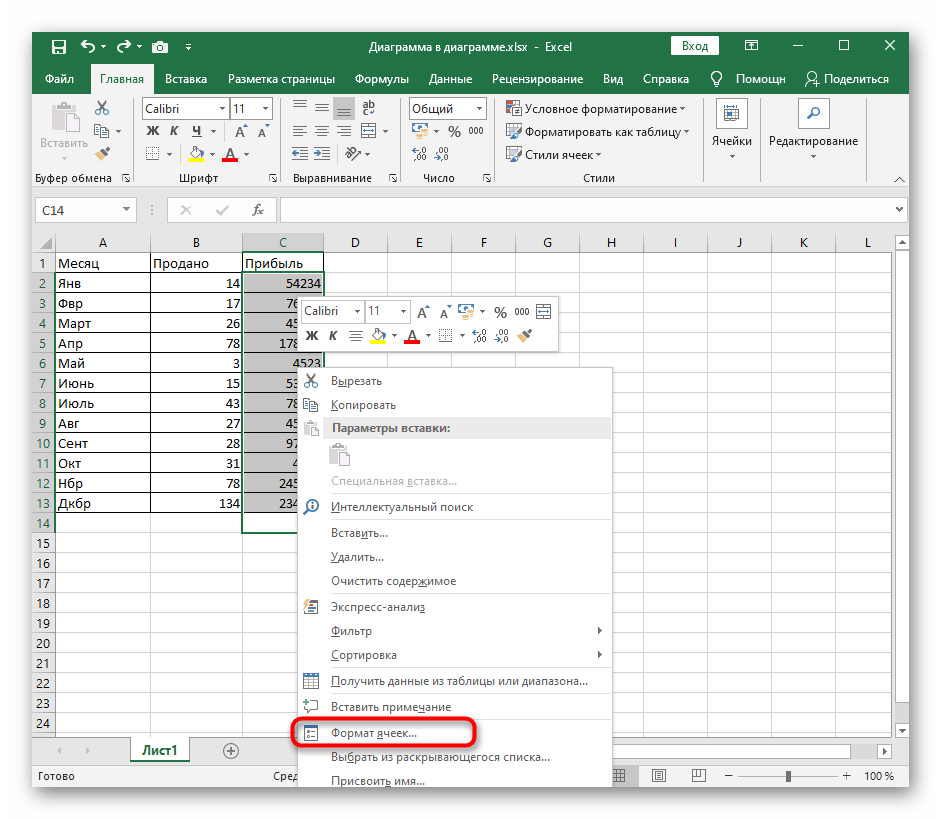Open Стили ячеек dropdown
The image size is (941, 819).
tap(553, 154)
